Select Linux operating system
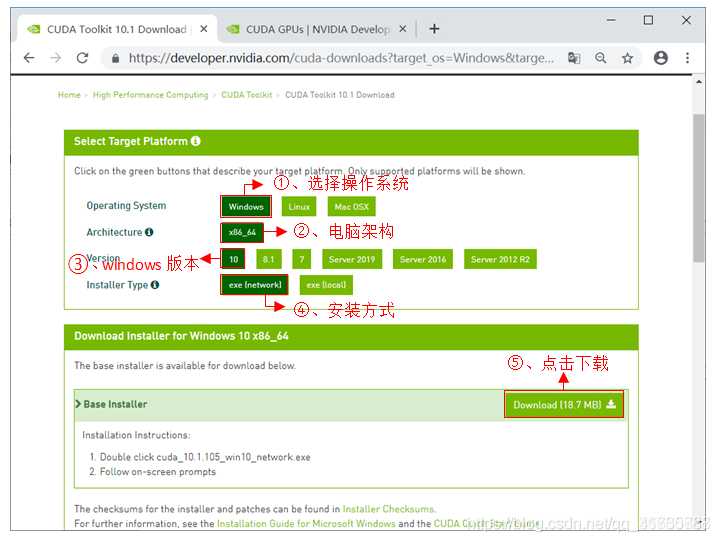Screen dimensions: 720x542 click(299, 207)
